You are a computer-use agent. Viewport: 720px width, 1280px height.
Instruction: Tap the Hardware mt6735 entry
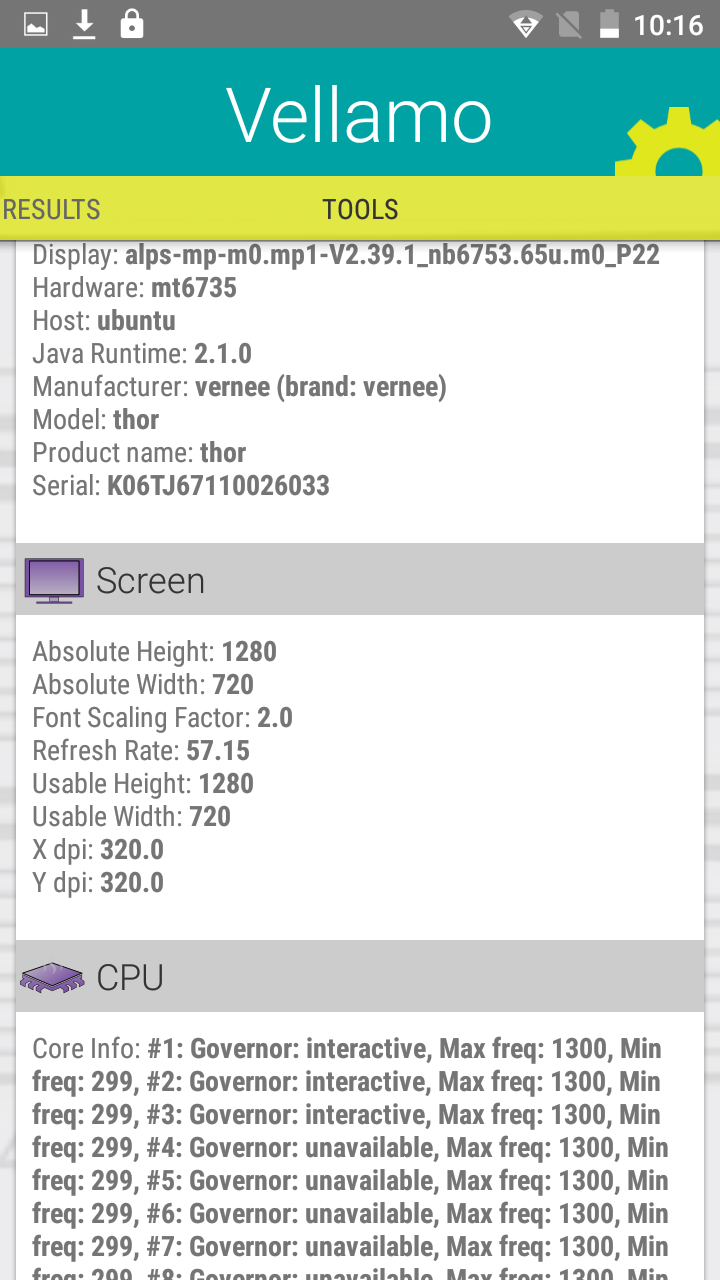coord(134,288)
